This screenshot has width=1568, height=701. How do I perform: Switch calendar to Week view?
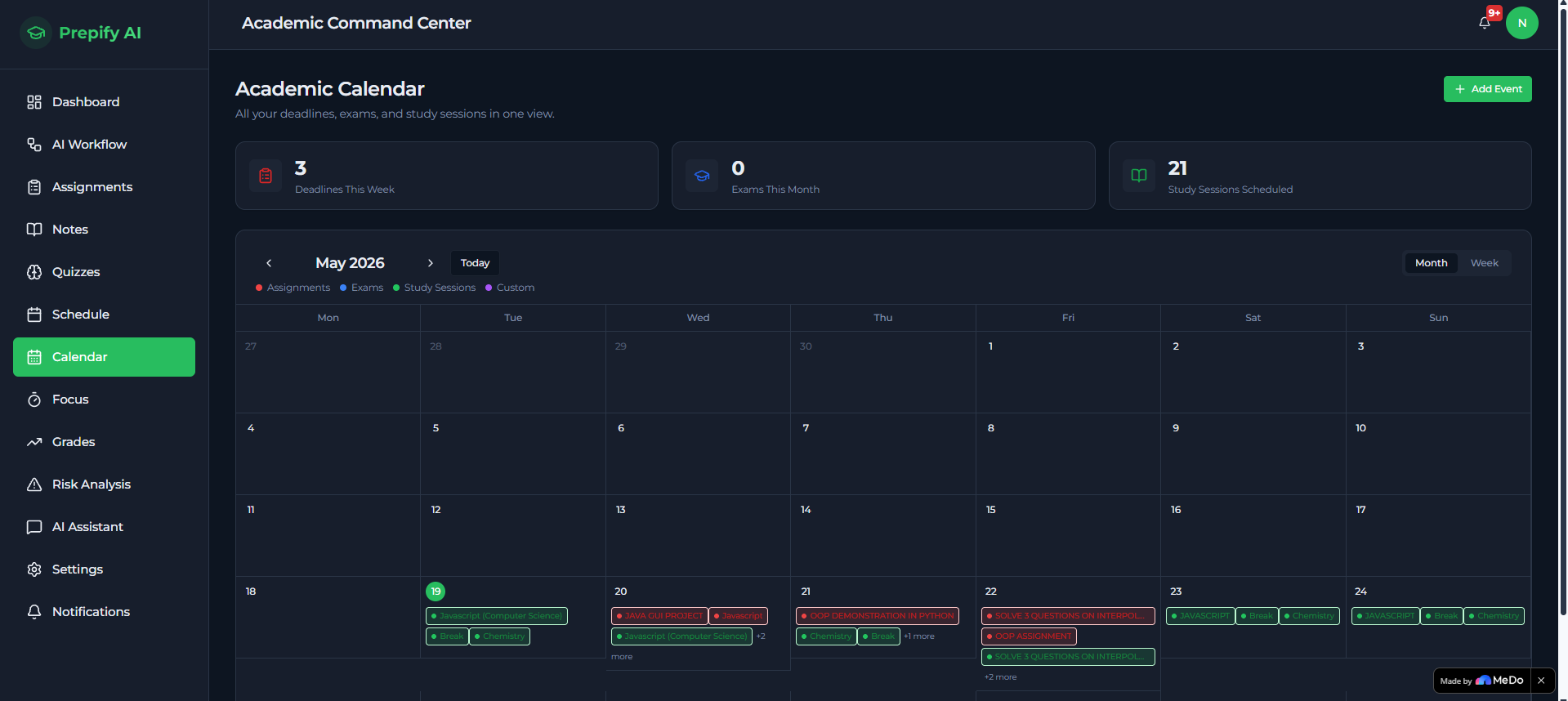1484,263
